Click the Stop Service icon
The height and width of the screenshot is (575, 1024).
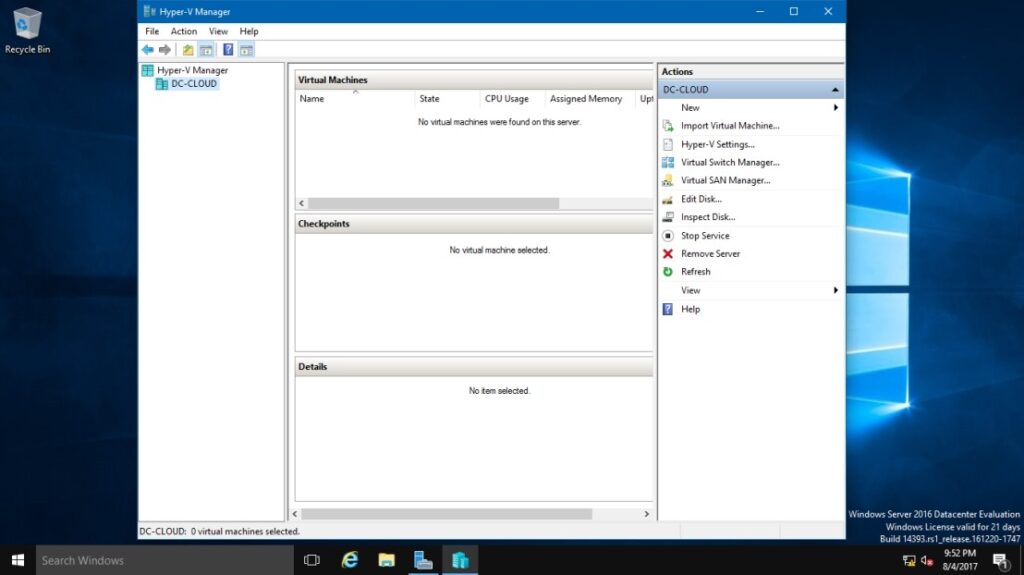[667, 235]
